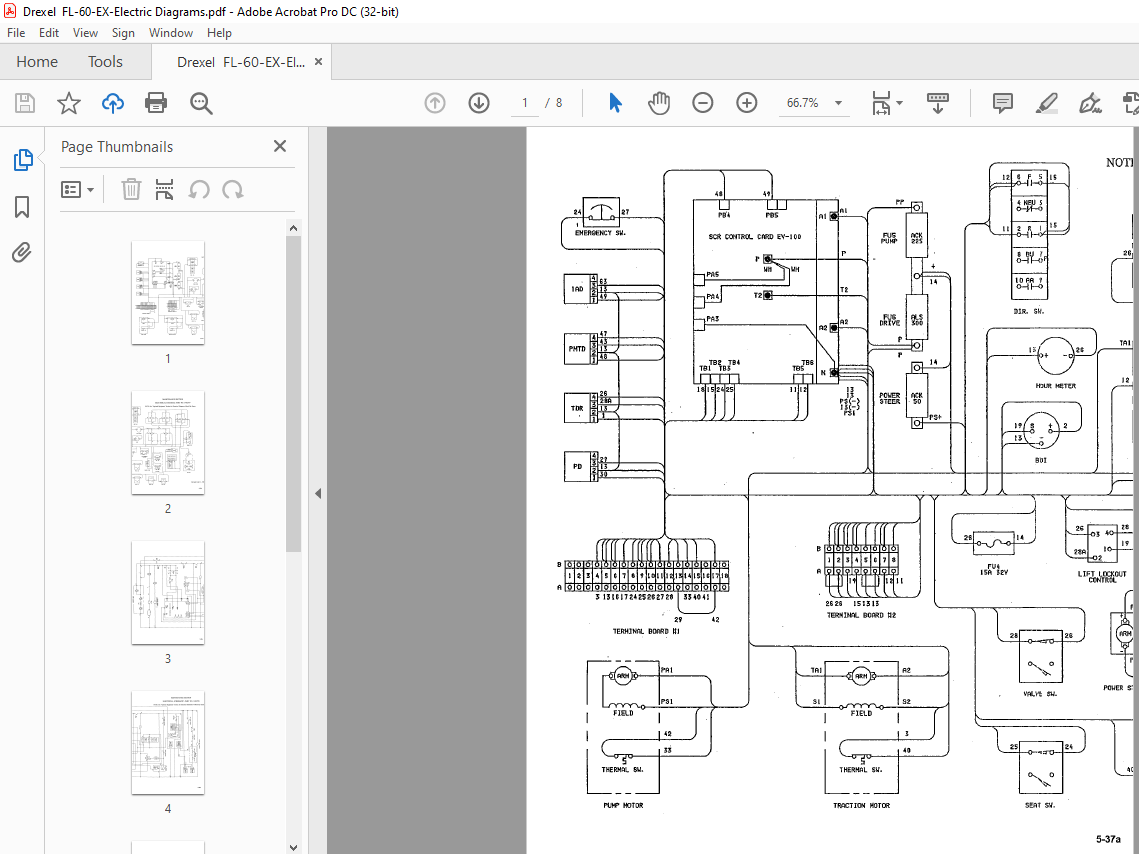Close the Drexel FL-60-EX document tab
1139x854 pixels.
pos(318,62)
